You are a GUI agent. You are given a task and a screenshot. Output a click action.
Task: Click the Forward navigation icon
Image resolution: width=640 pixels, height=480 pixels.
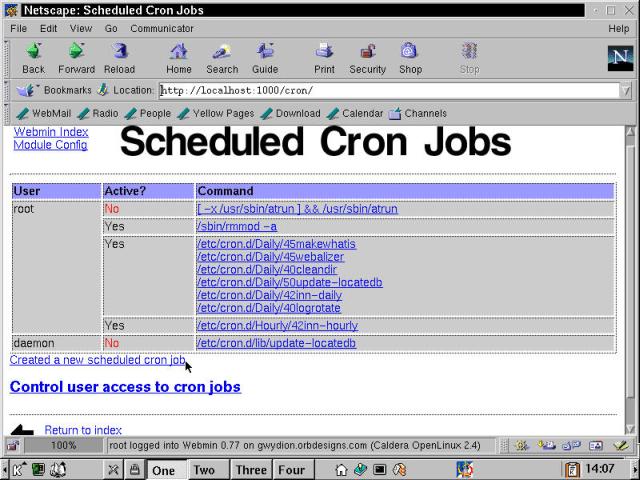tap(76, 57)
